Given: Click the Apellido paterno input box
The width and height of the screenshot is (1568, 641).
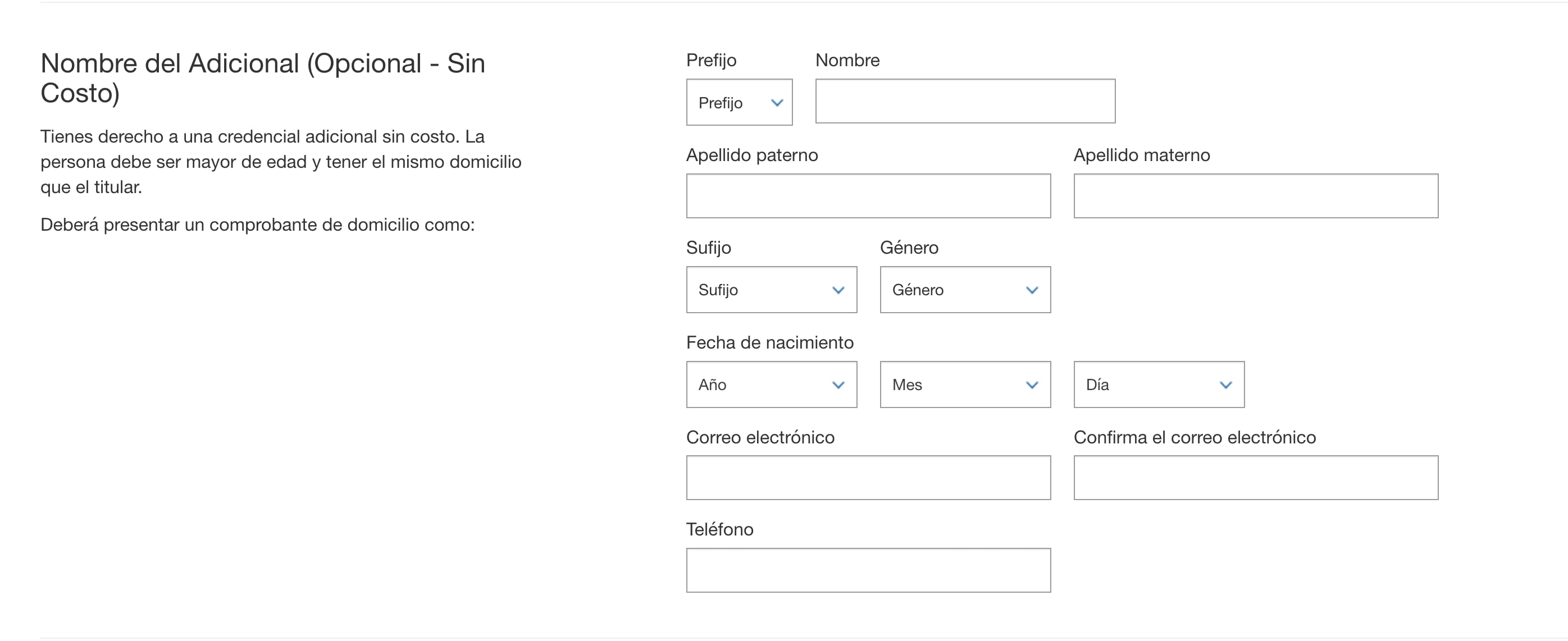Looking at the screenshot, I should 869,196.
